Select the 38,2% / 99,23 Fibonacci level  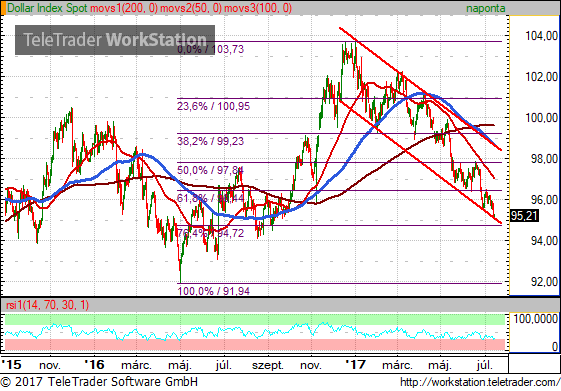[x=211, y=141]
